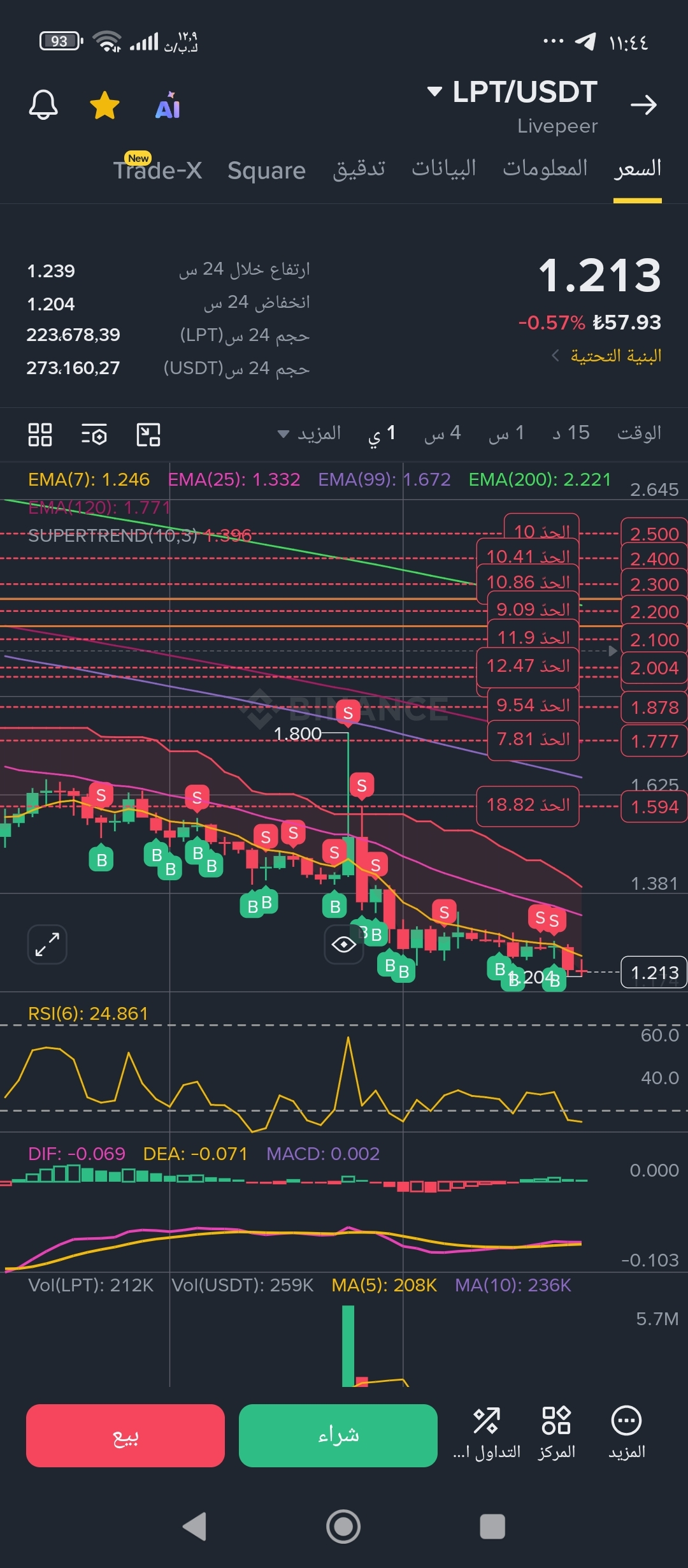Tap the chart drawing tools icon
The width and height of the screenshot is (688, 1568).
pyautogui.click(x=148, y=435)
